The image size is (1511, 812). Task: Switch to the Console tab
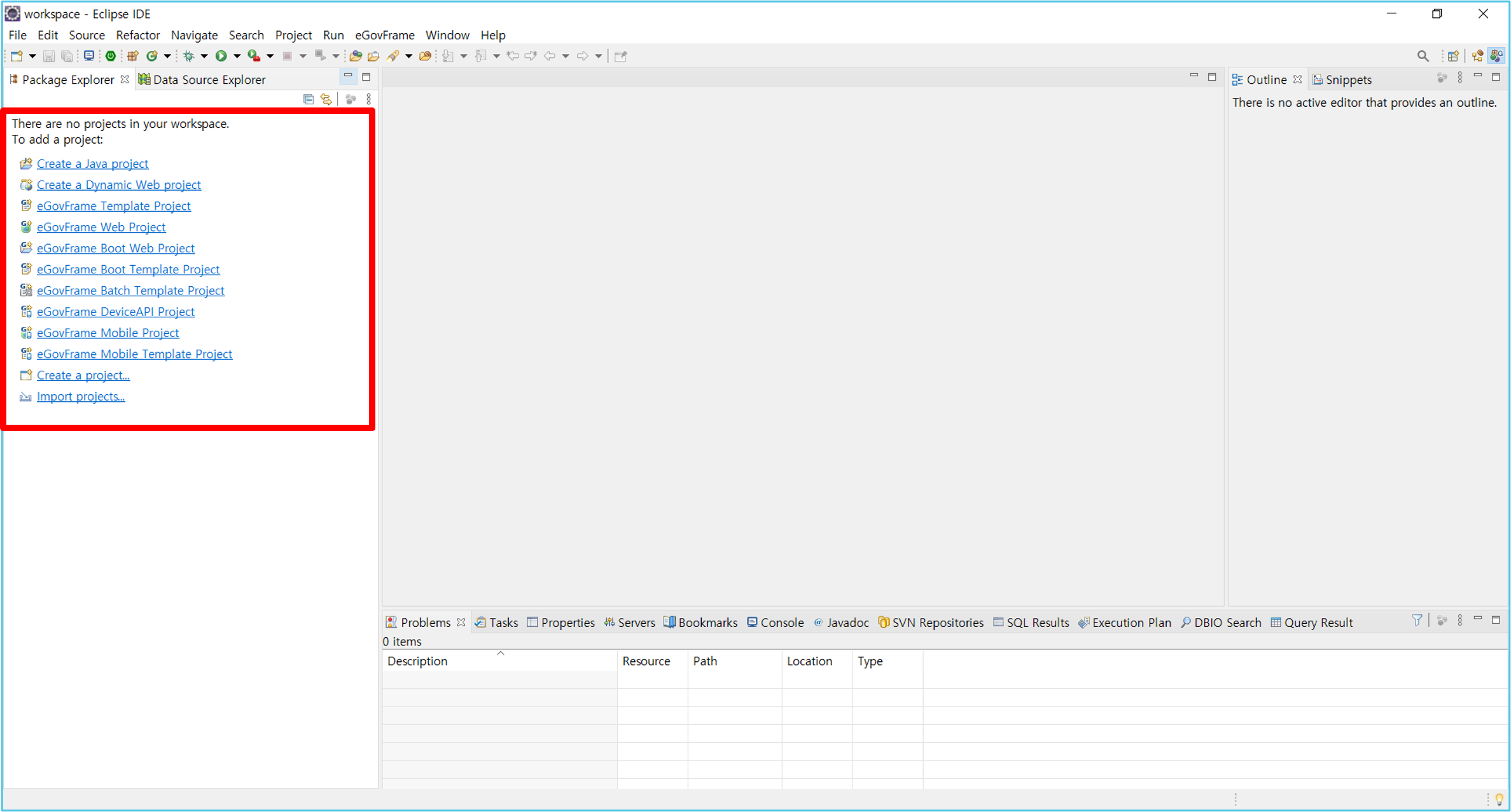775,623
